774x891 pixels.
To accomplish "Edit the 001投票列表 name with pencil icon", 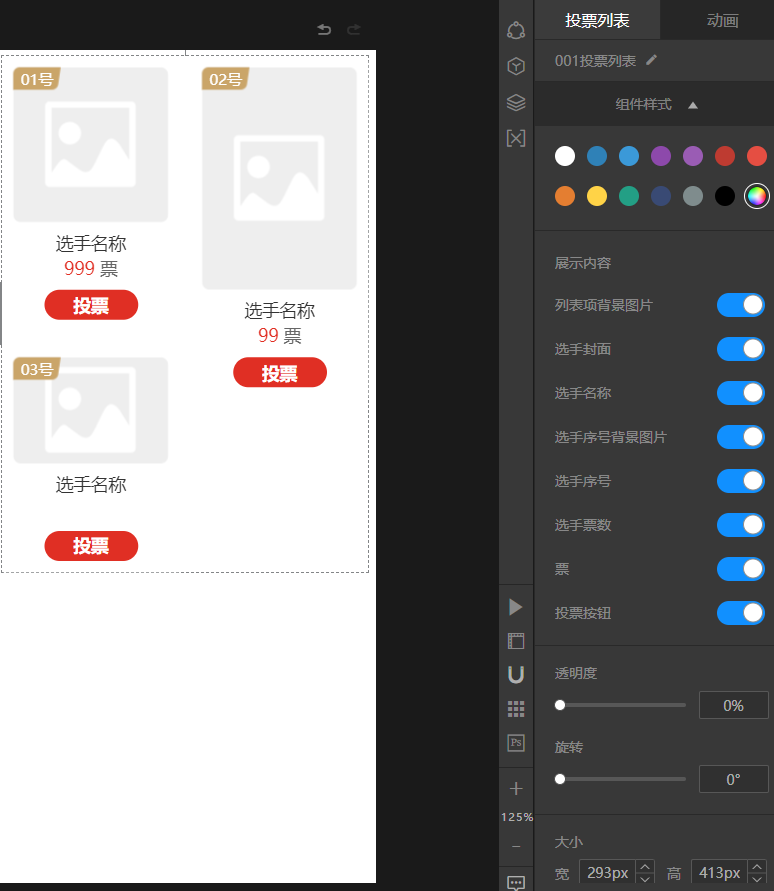I will click(x=652, y=60).
